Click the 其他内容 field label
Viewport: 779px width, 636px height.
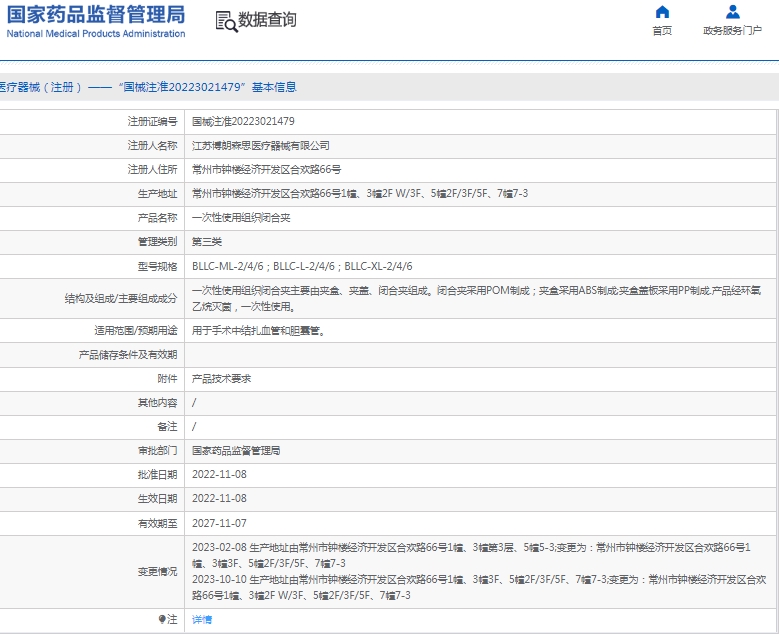(x=157, y=402)
